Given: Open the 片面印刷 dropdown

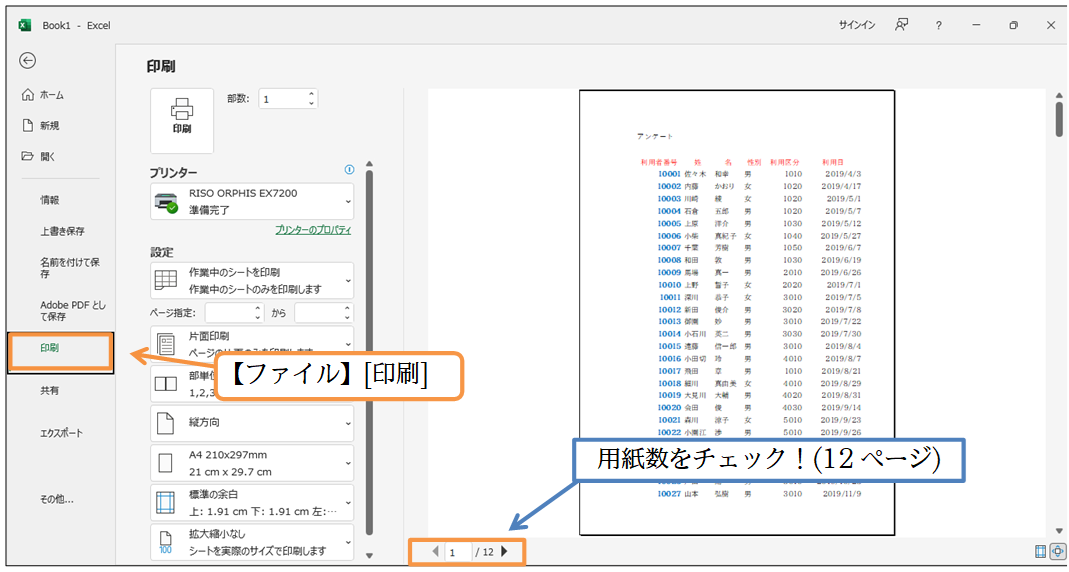Looking at the screenshot, I should tap(252, 343).
